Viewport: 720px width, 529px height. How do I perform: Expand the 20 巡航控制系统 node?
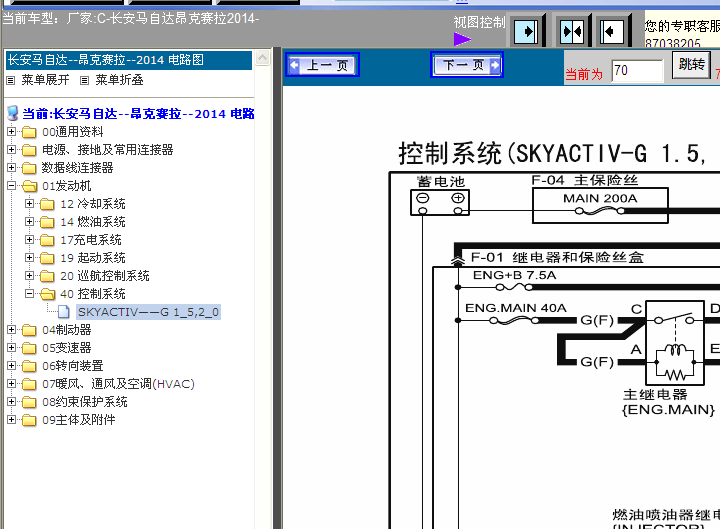[29, 276]
